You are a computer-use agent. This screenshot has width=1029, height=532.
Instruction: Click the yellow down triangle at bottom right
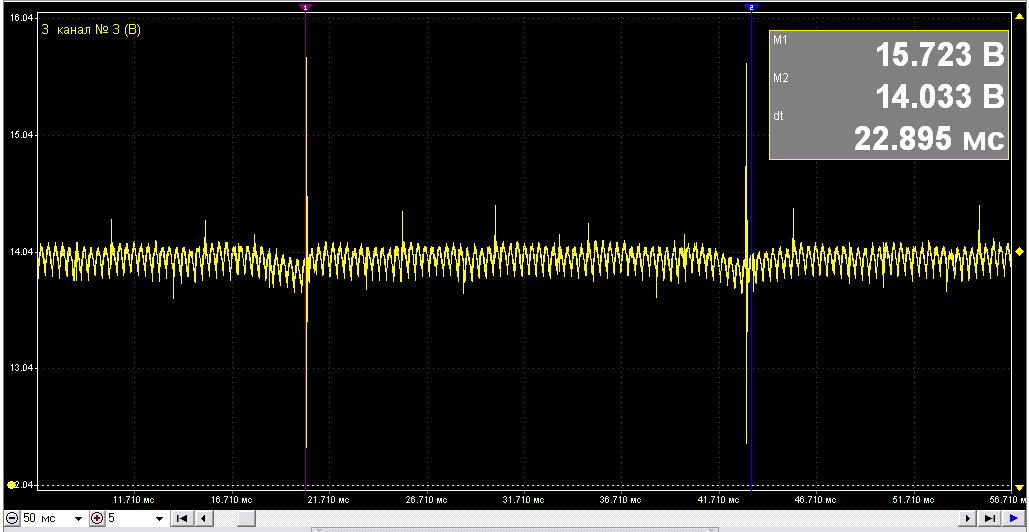1019,487
